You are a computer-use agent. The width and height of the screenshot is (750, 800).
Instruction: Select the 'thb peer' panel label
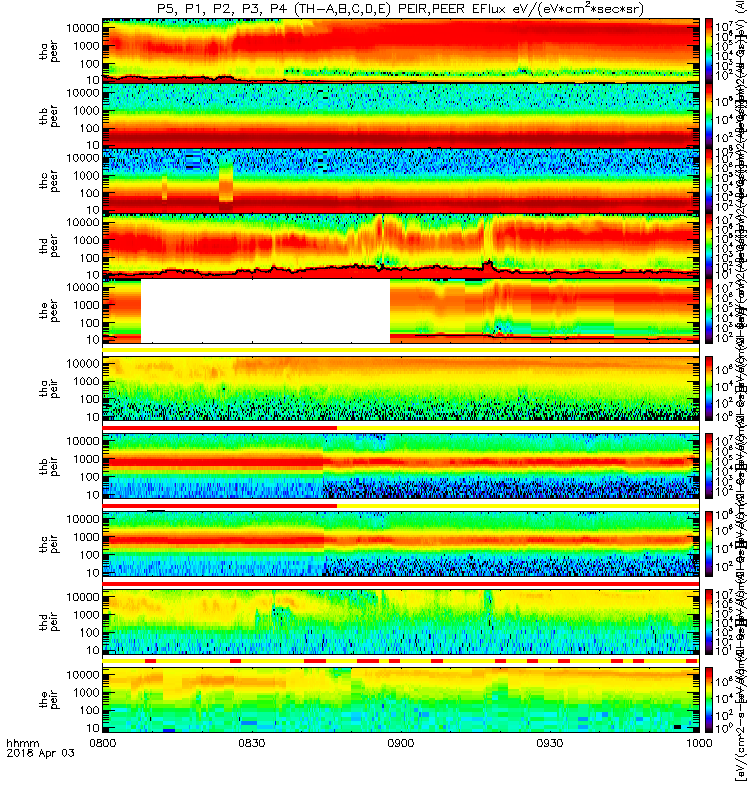(49, 117)
